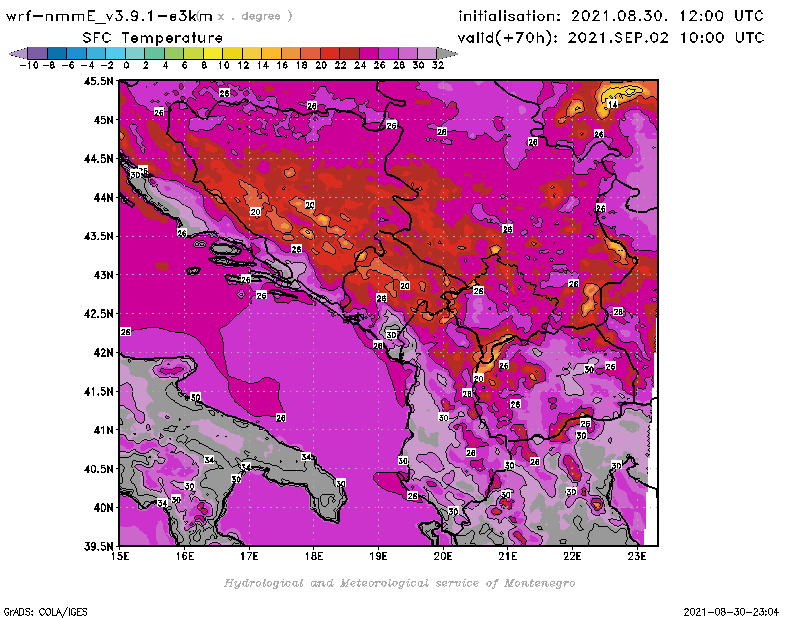
Task: Click the '14' contour label on the map
Action: coord(613,104)
